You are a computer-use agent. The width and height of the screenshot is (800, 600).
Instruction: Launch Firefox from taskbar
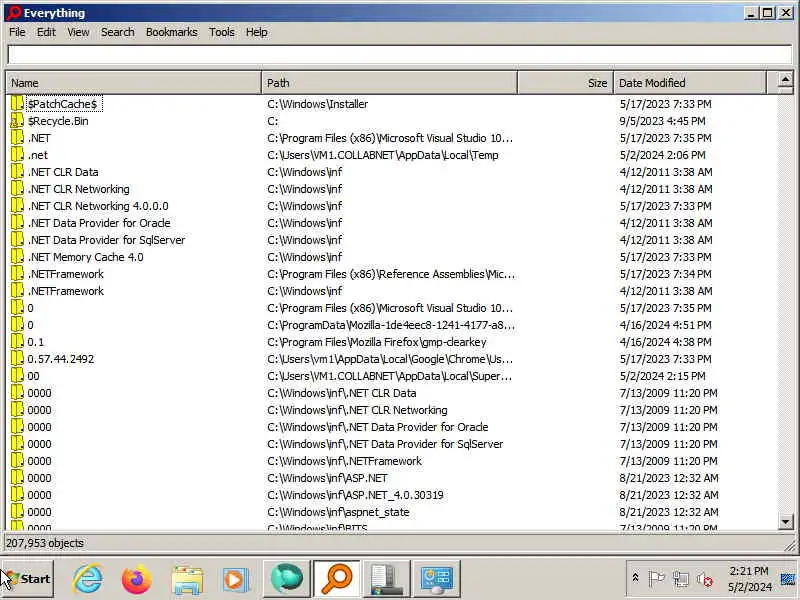pyautogui.click(x=136, y=579)
